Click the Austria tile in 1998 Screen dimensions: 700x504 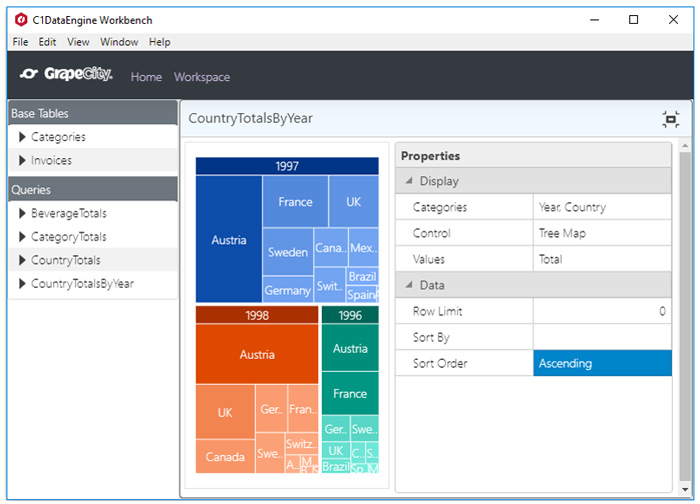[x=257, y=354]
